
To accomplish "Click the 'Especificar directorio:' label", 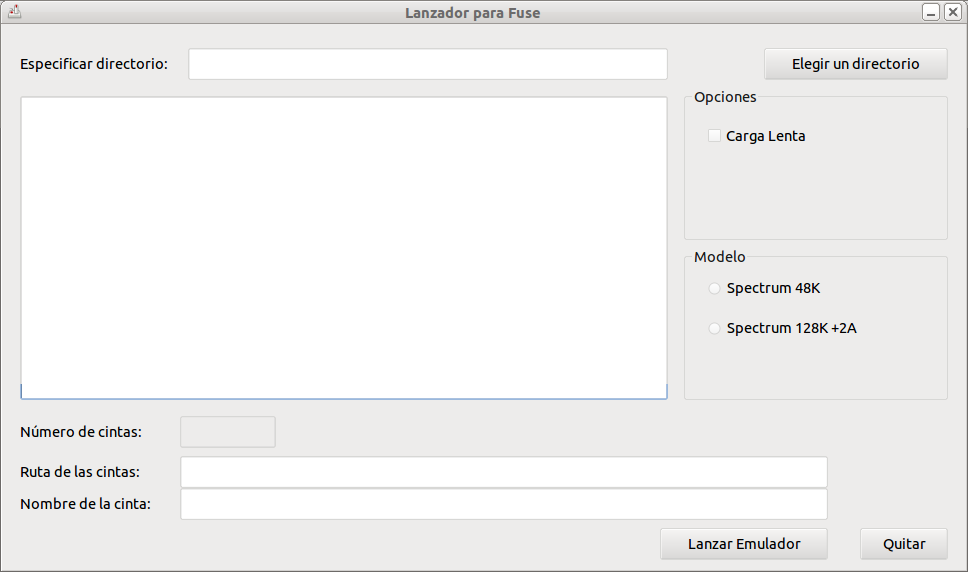I will (94, 64).
